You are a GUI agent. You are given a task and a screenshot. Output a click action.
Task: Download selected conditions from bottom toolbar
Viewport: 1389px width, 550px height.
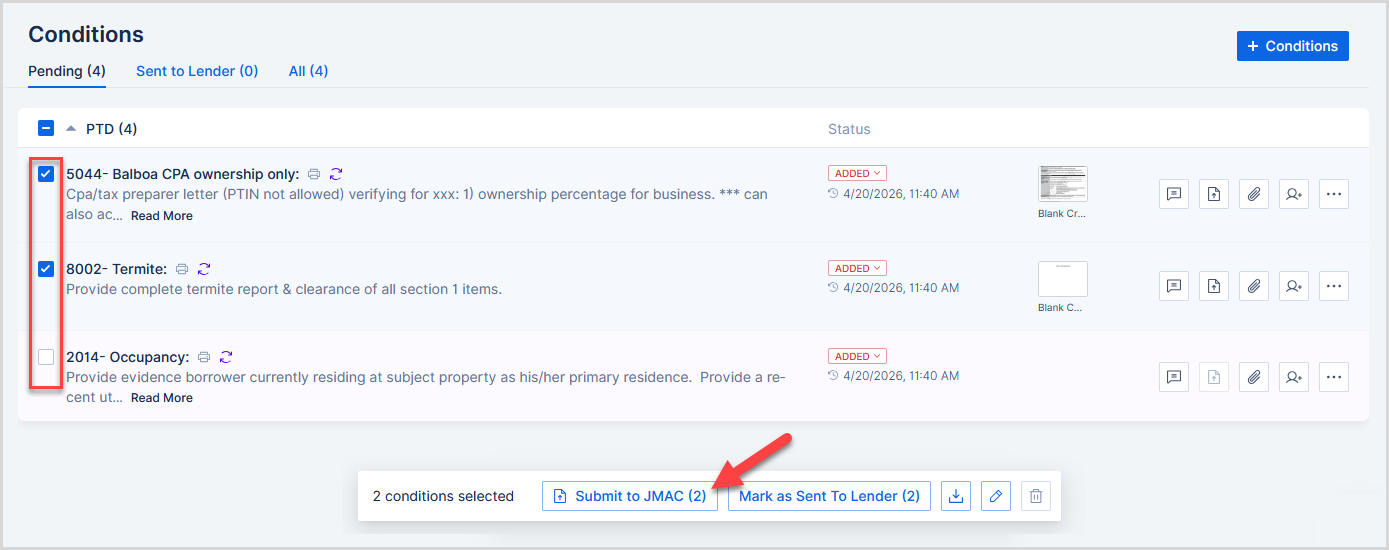[x=956, y=496]
